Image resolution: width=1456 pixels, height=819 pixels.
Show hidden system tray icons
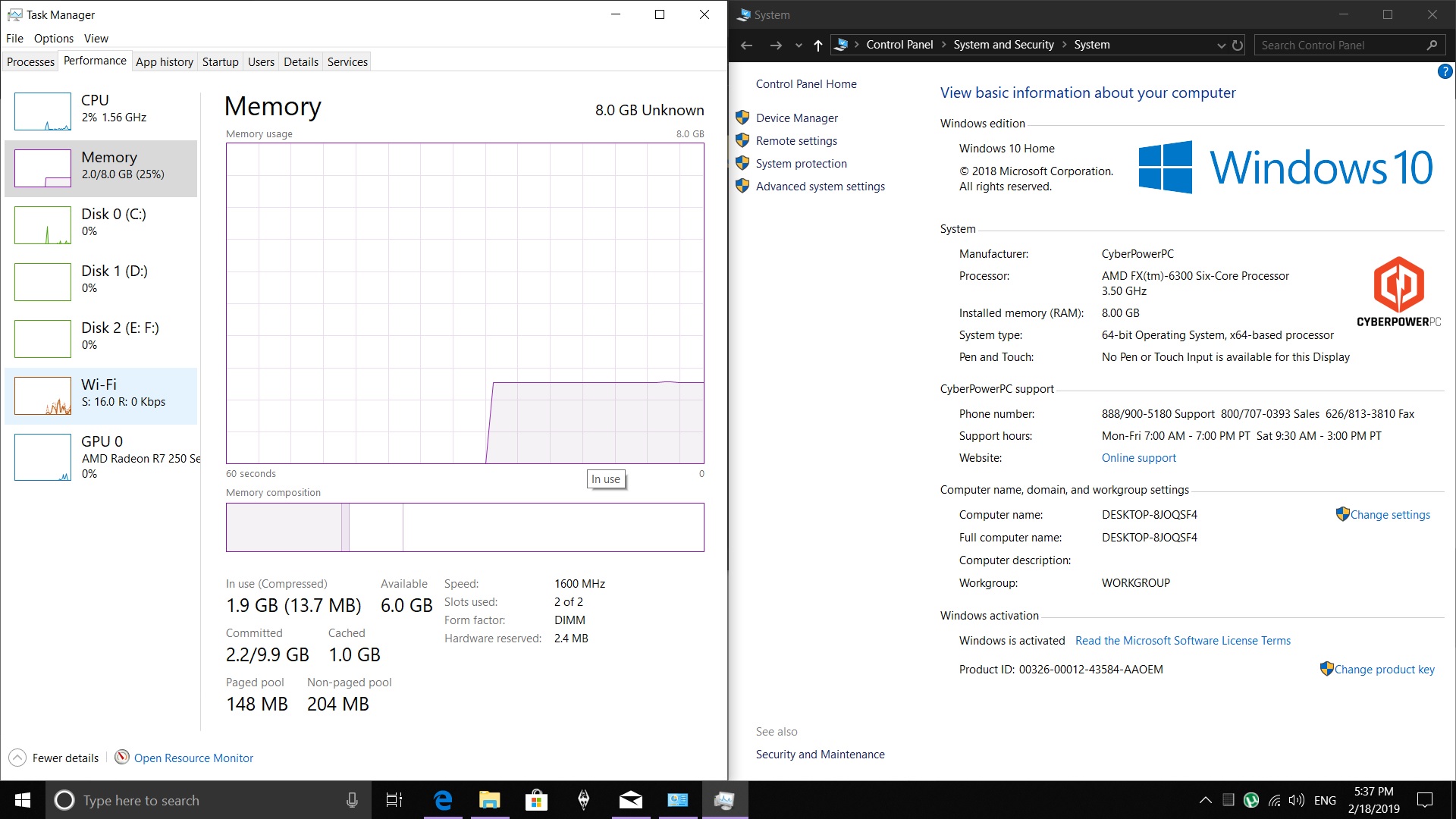(x=1205, y=800)
